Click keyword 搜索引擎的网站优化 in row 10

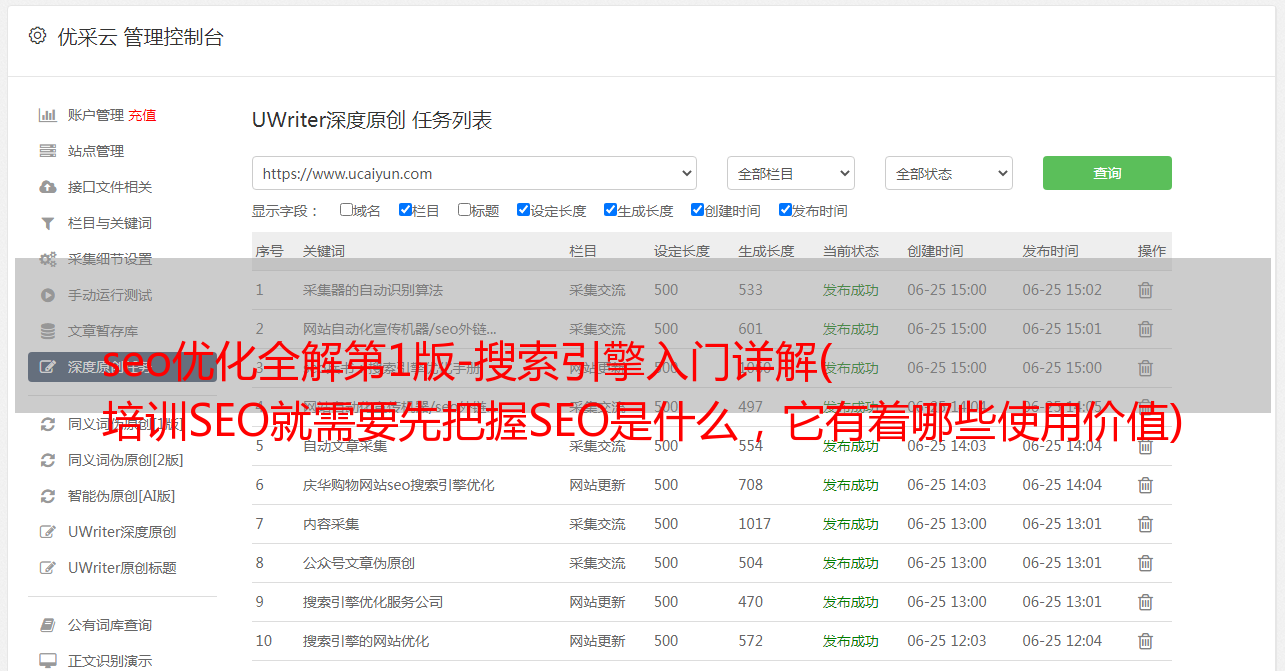click(366, 641)
